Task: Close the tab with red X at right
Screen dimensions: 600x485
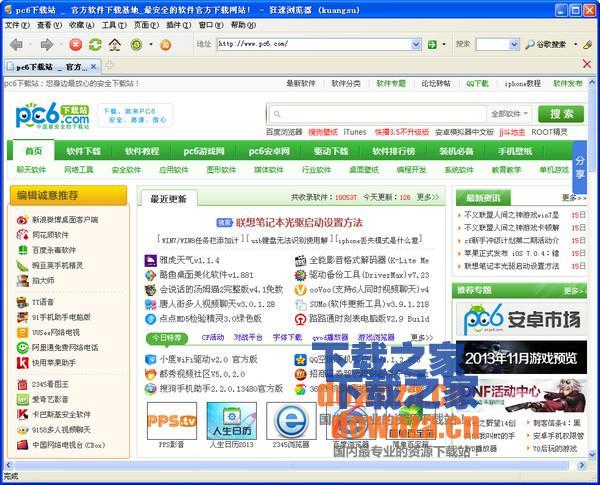Action: click(x=587, y=64)
